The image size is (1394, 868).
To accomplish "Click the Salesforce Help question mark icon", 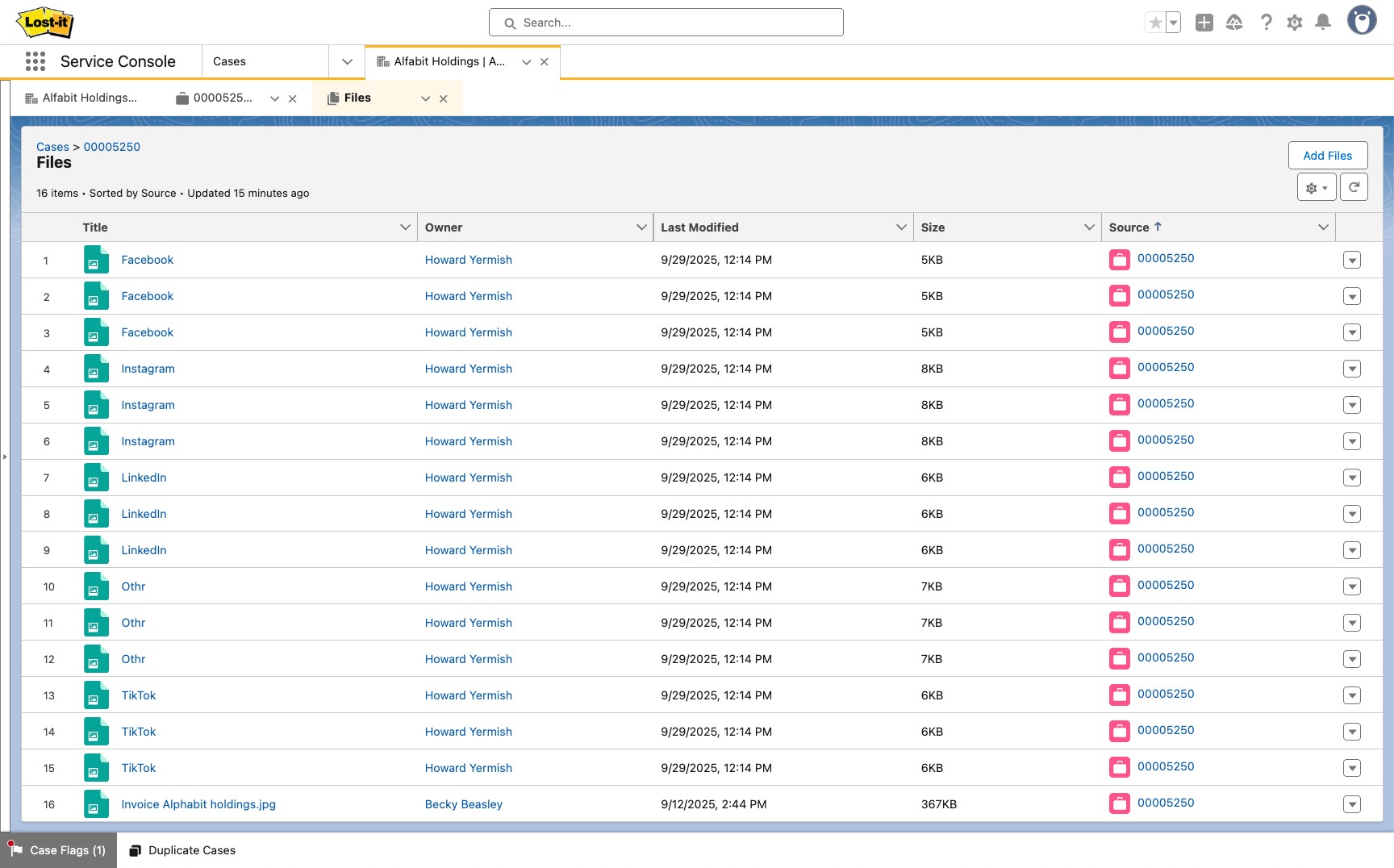I will click(x=1266, y=22).
